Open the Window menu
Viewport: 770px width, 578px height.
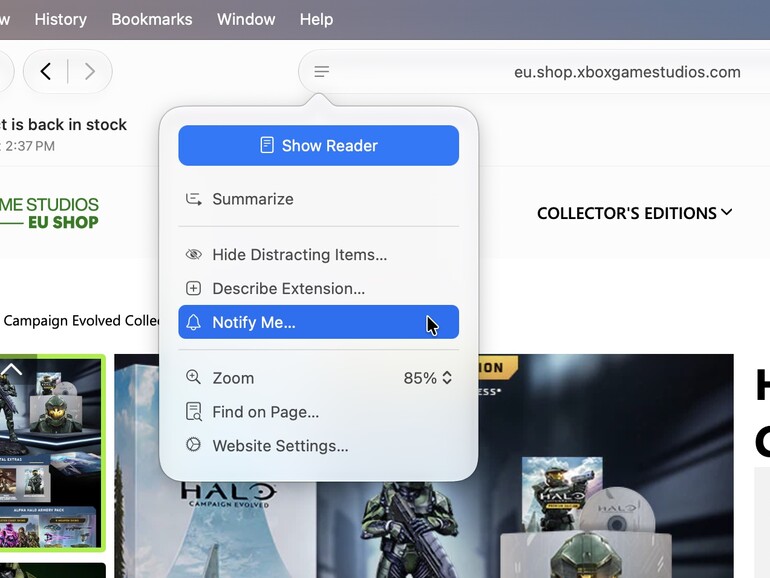click(x=246, y=19)
